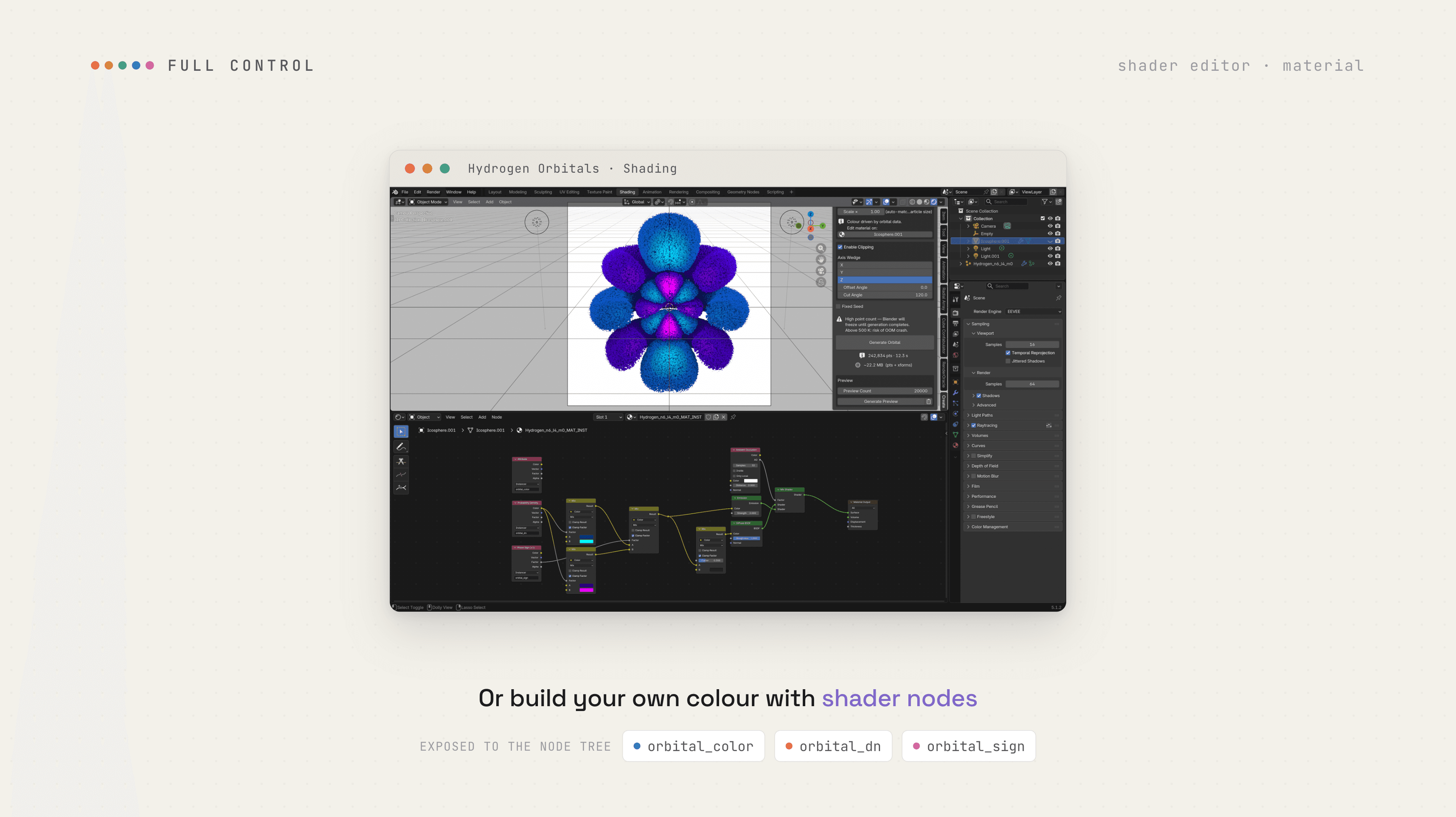
Task: Toggle the camera view icon in viewport
Action: pos(821,271)
